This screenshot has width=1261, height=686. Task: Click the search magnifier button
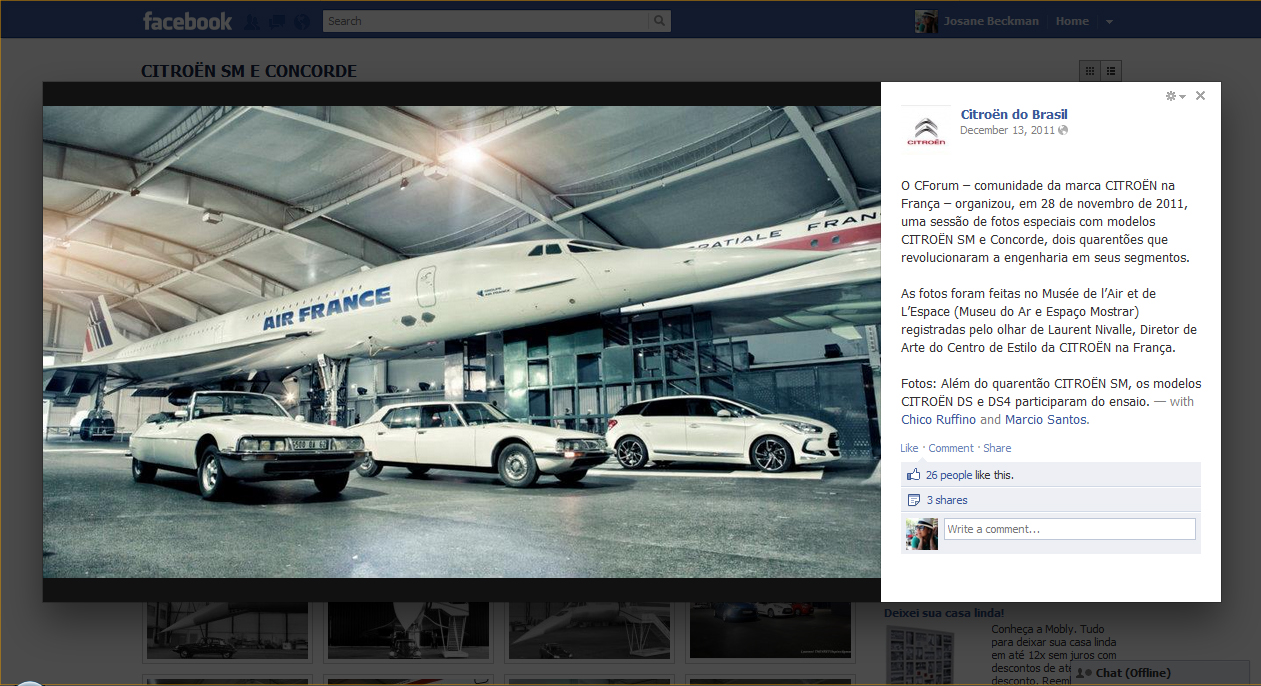tap(659, 21)
